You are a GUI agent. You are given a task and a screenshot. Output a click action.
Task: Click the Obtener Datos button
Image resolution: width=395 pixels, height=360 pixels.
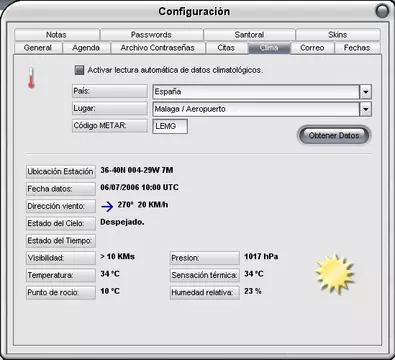click(334, 135)
